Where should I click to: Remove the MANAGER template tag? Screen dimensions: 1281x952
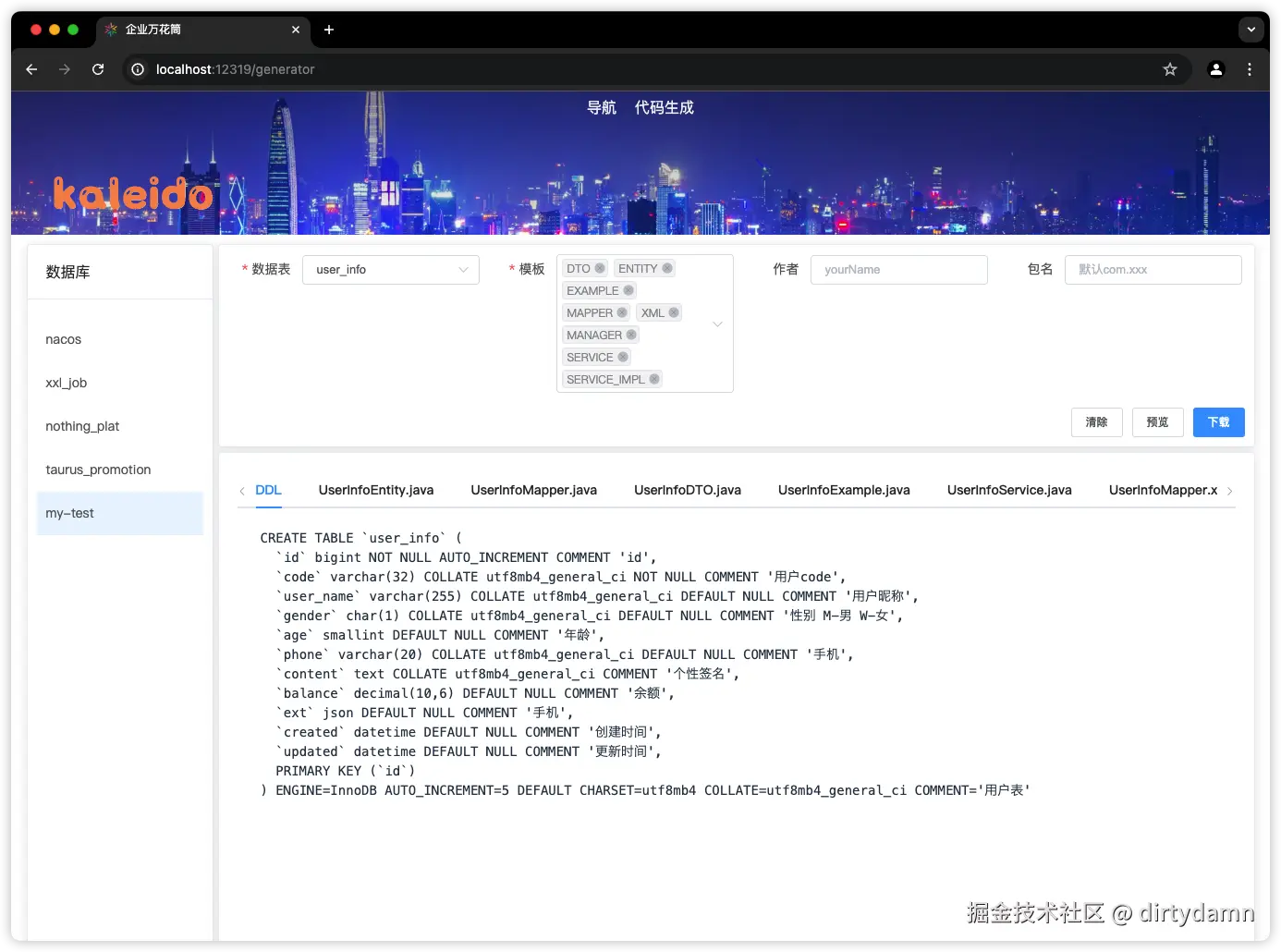click(631, 335)
